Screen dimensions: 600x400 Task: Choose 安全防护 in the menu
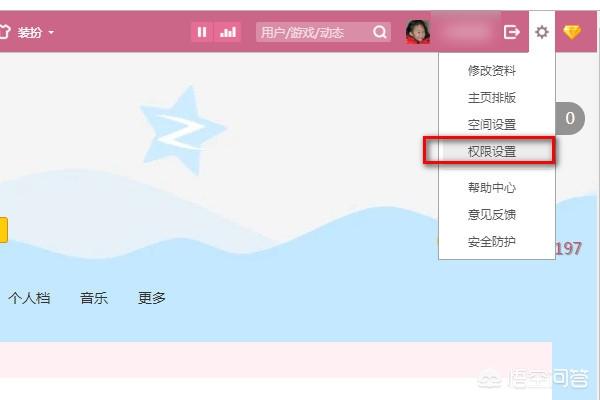[x=492, y=242]
